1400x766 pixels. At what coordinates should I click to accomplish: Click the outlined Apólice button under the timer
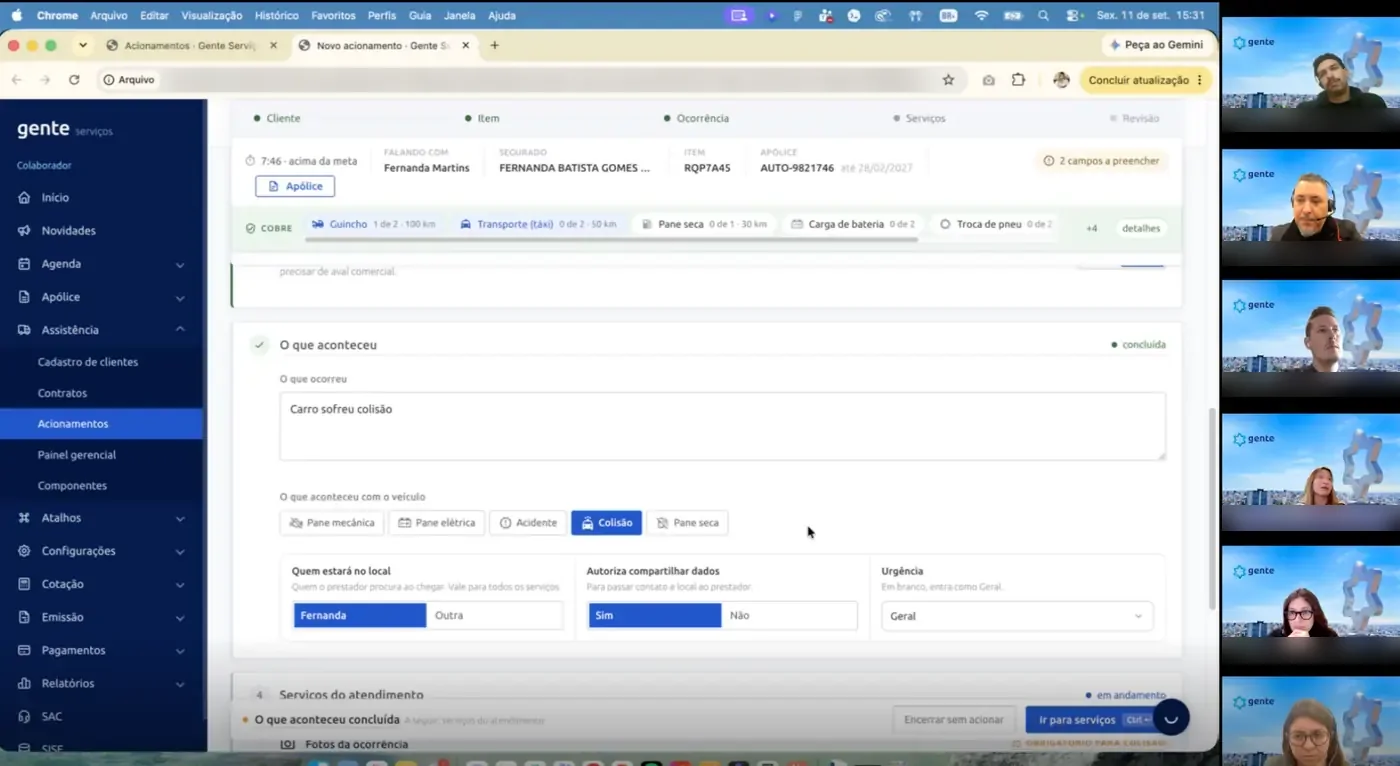[x=295, y=186]
